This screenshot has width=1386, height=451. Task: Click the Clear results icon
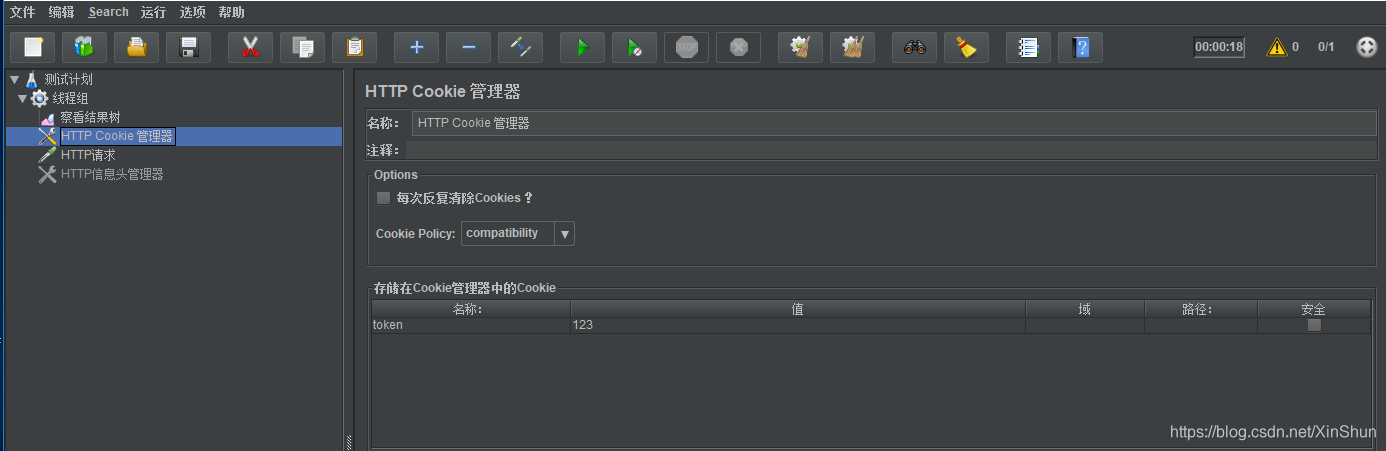(x=801, y=47)
